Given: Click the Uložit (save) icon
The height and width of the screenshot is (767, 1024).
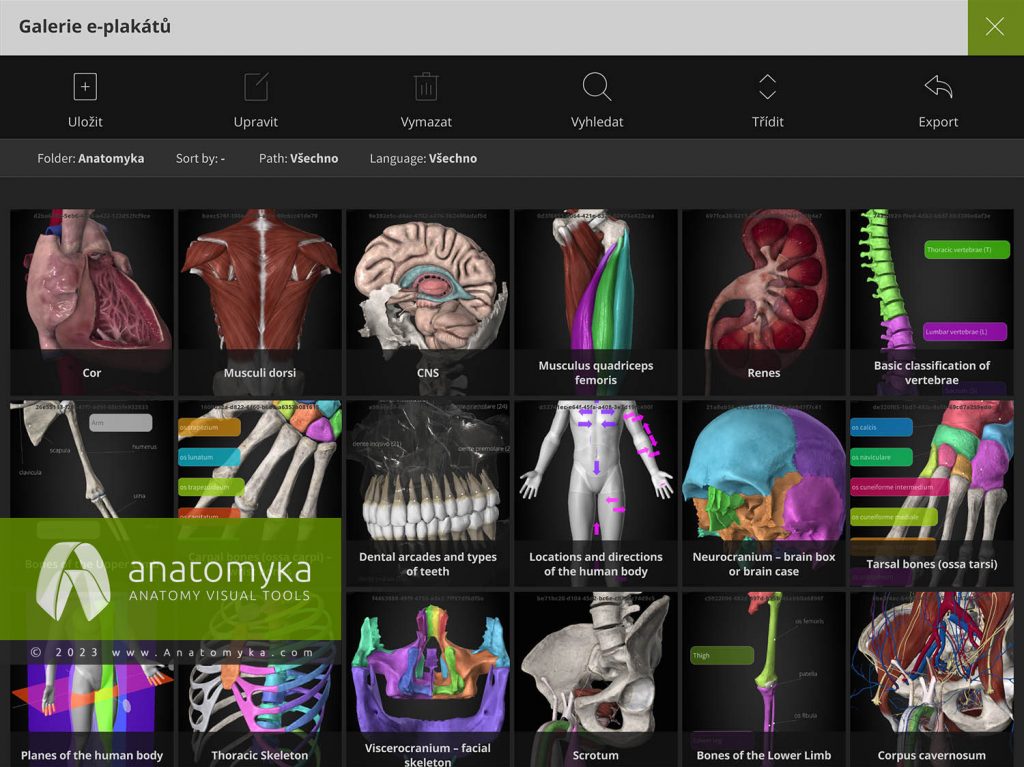Looking at the screenshot, I should [86, 87].
